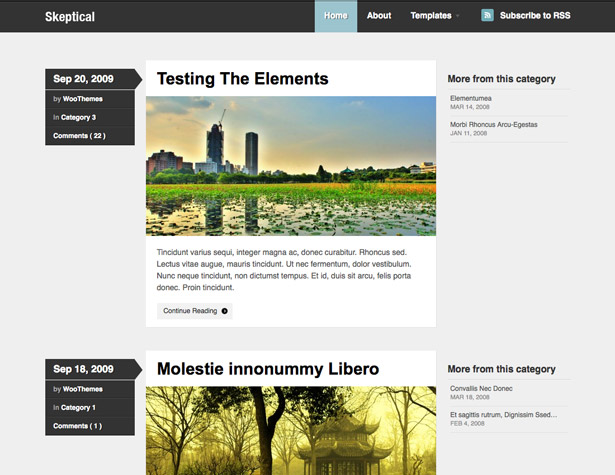The image size is (615, 475).
Task: Click the MAR 18, 2008 date text
Action: pyautogui.click(x=469, y=397)
